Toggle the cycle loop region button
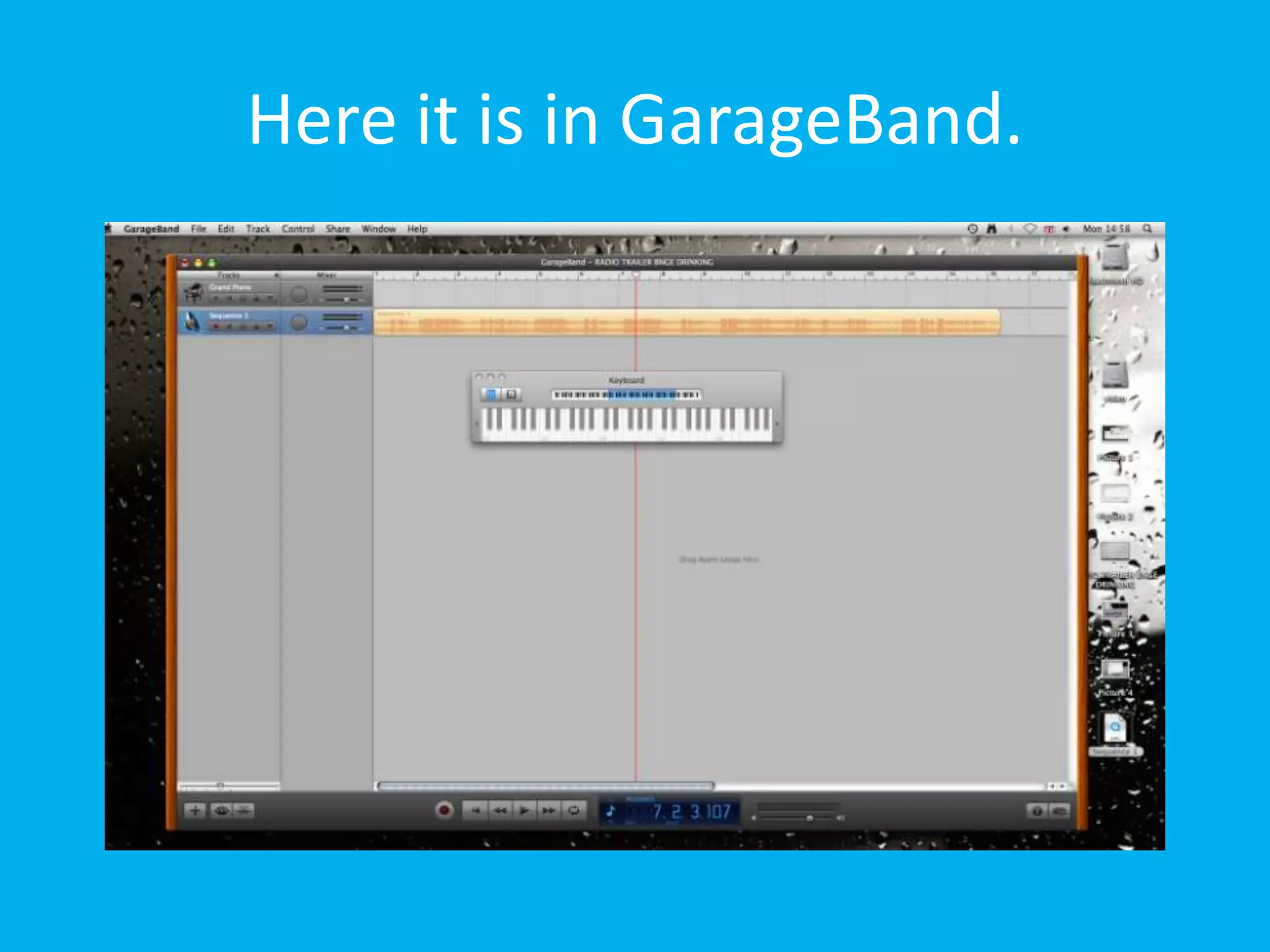1270x952 pixels. click(x=574, y=810)
